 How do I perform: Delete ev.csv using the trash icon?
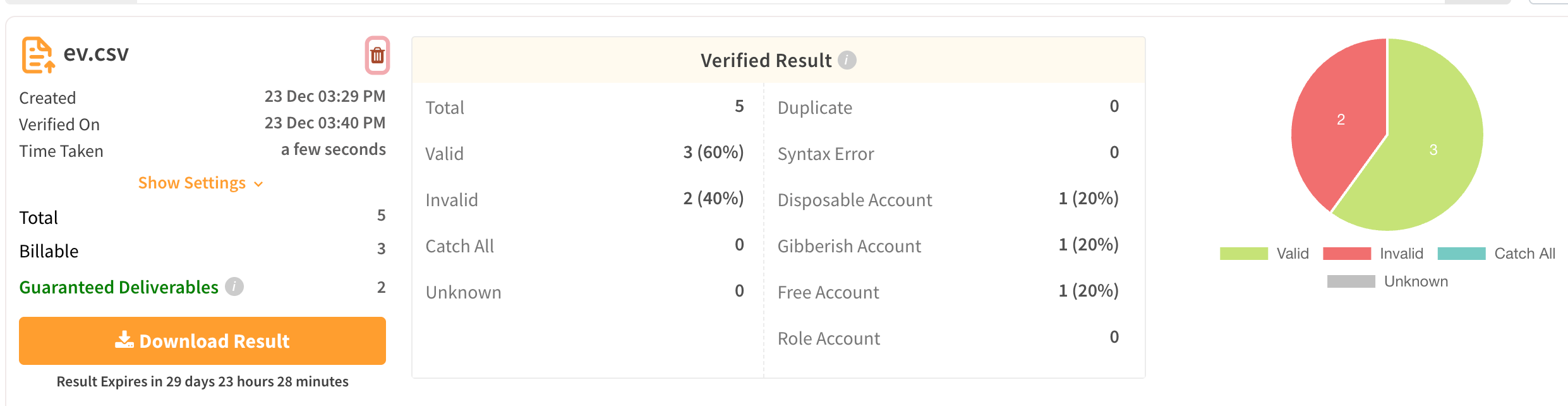377,55
